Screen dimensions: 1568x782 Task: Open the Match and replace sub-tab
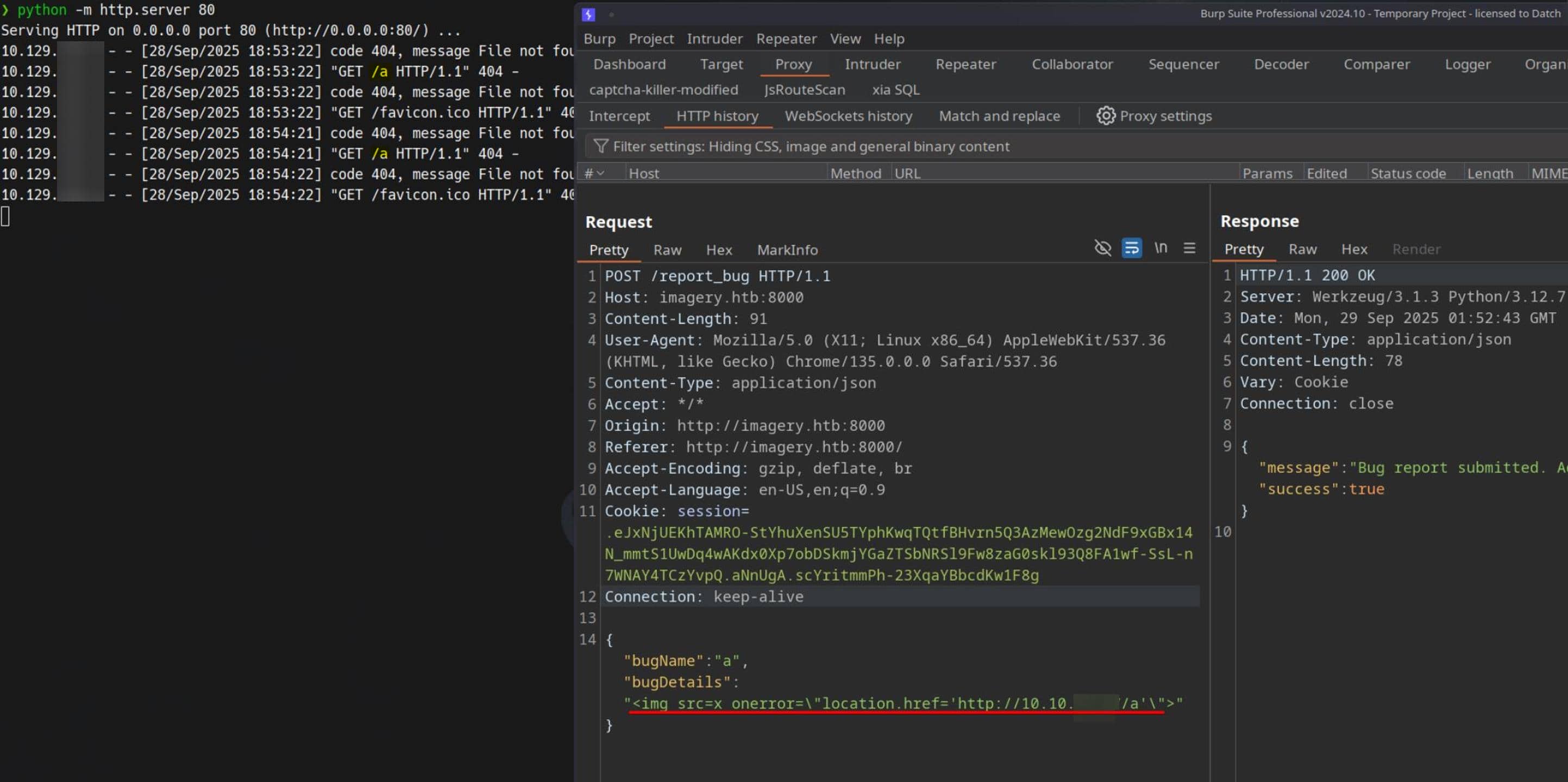(999, 116)
